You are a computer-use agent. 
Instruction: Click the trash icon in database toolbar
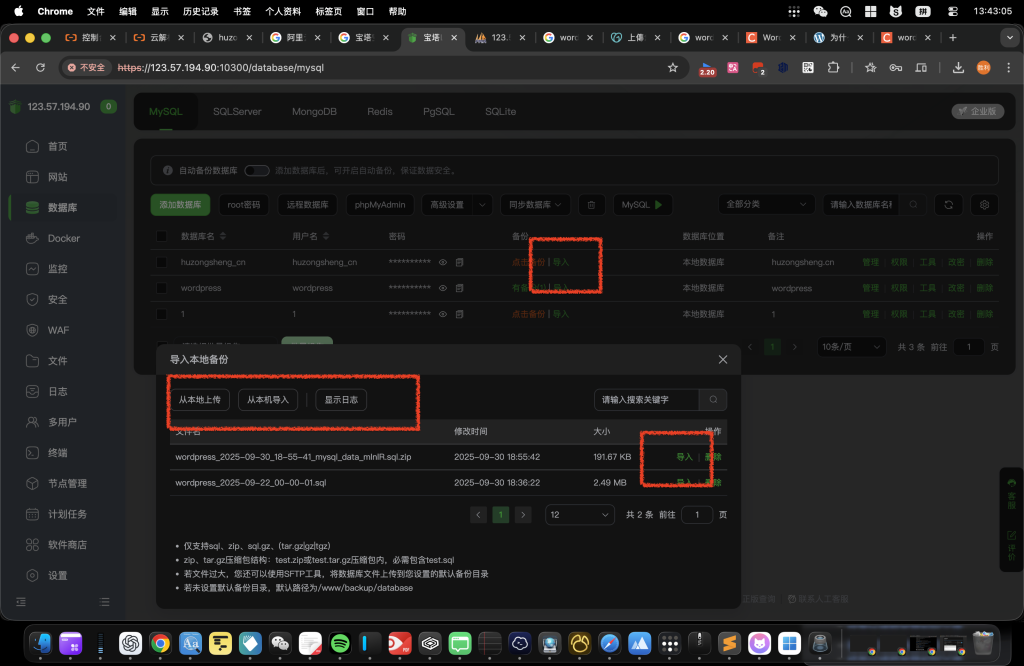point(592,205)
